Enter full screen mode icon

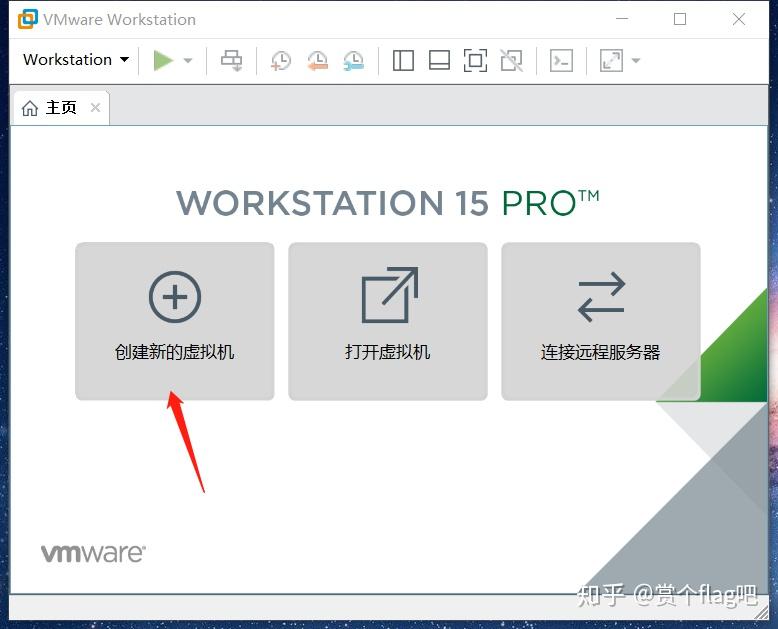point(475,61)
